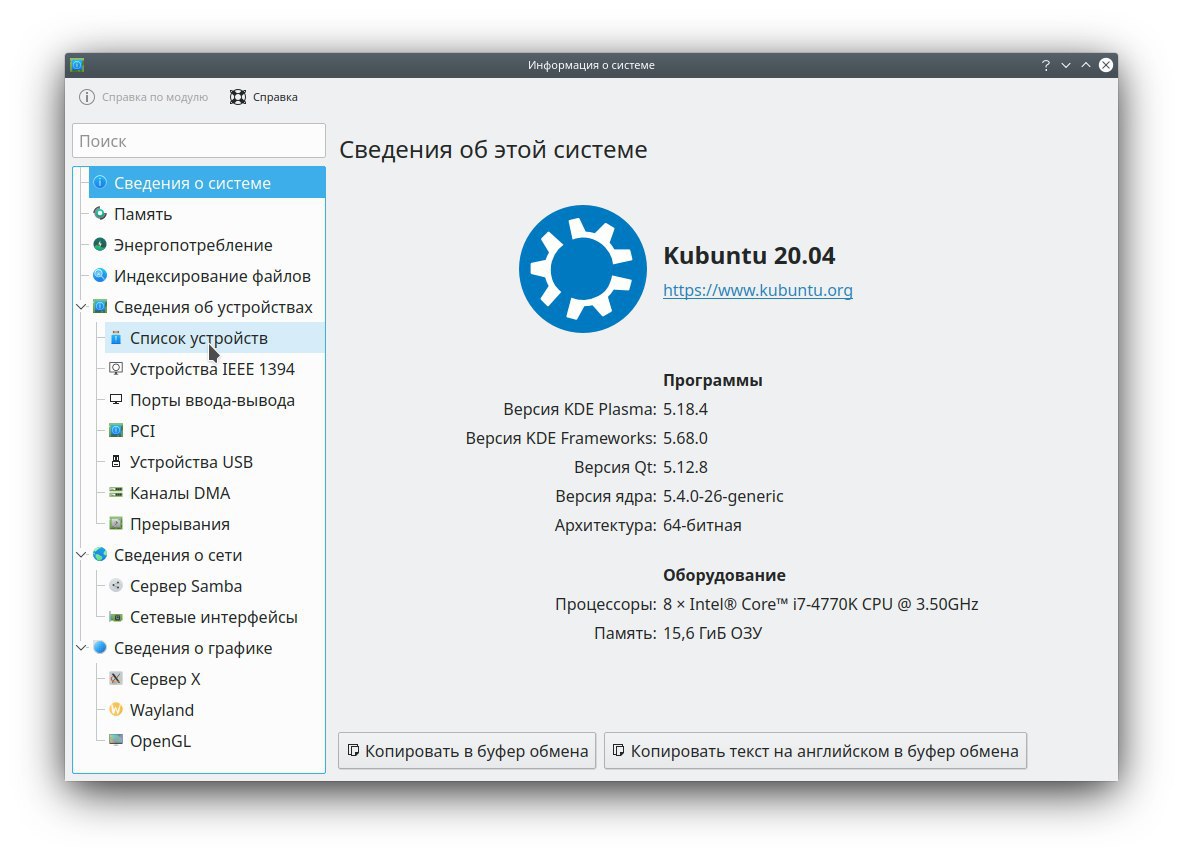Select Сведения об устройствах category
Screen dimensions: 1183x858
click(207, 306)
